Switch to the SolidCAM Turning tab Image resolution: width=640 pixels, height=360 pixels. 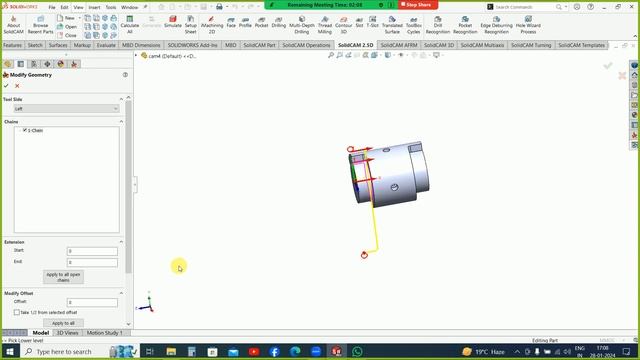tap(531, 45)
